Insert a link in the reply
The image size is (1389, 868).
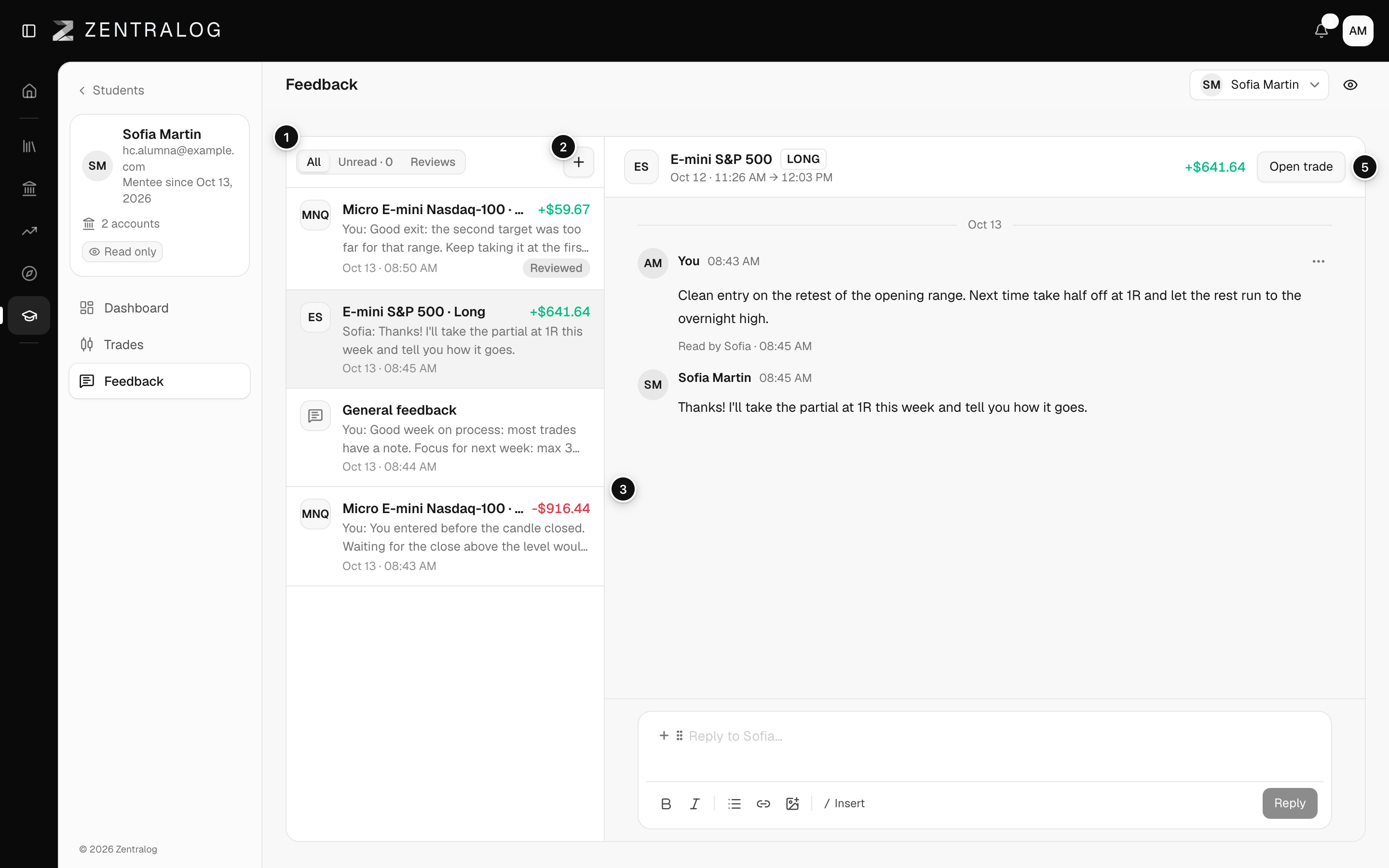point(763,804)
